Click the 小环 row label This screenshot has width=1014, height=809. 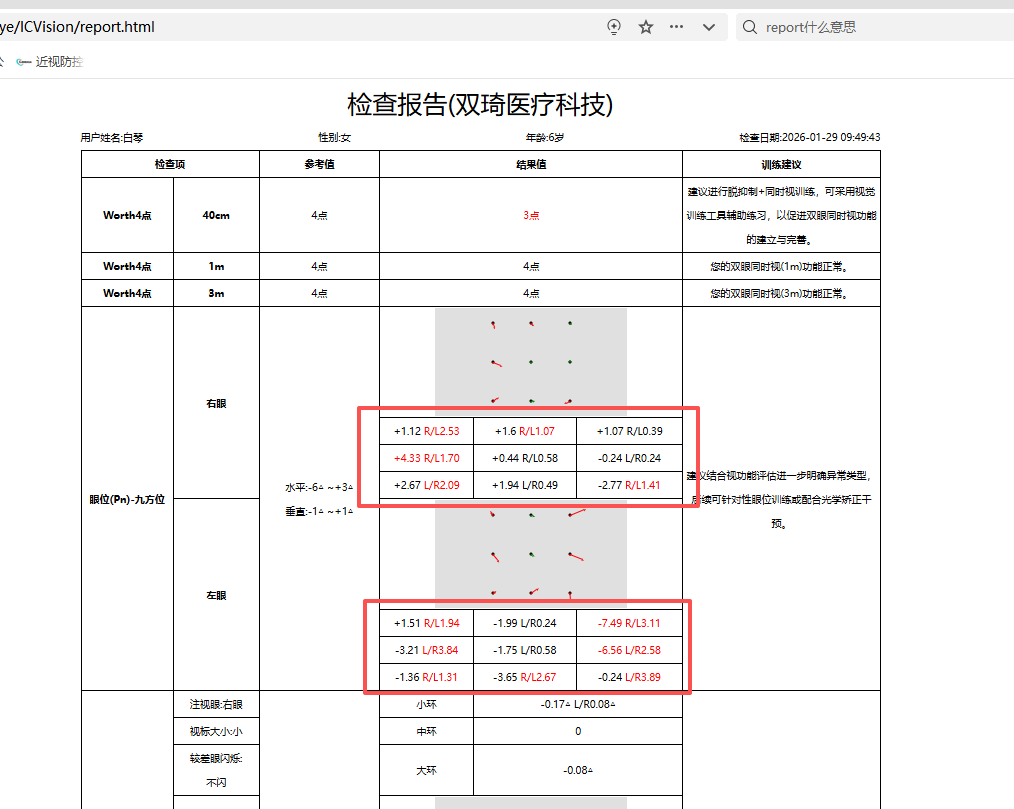tap(426, 704)
